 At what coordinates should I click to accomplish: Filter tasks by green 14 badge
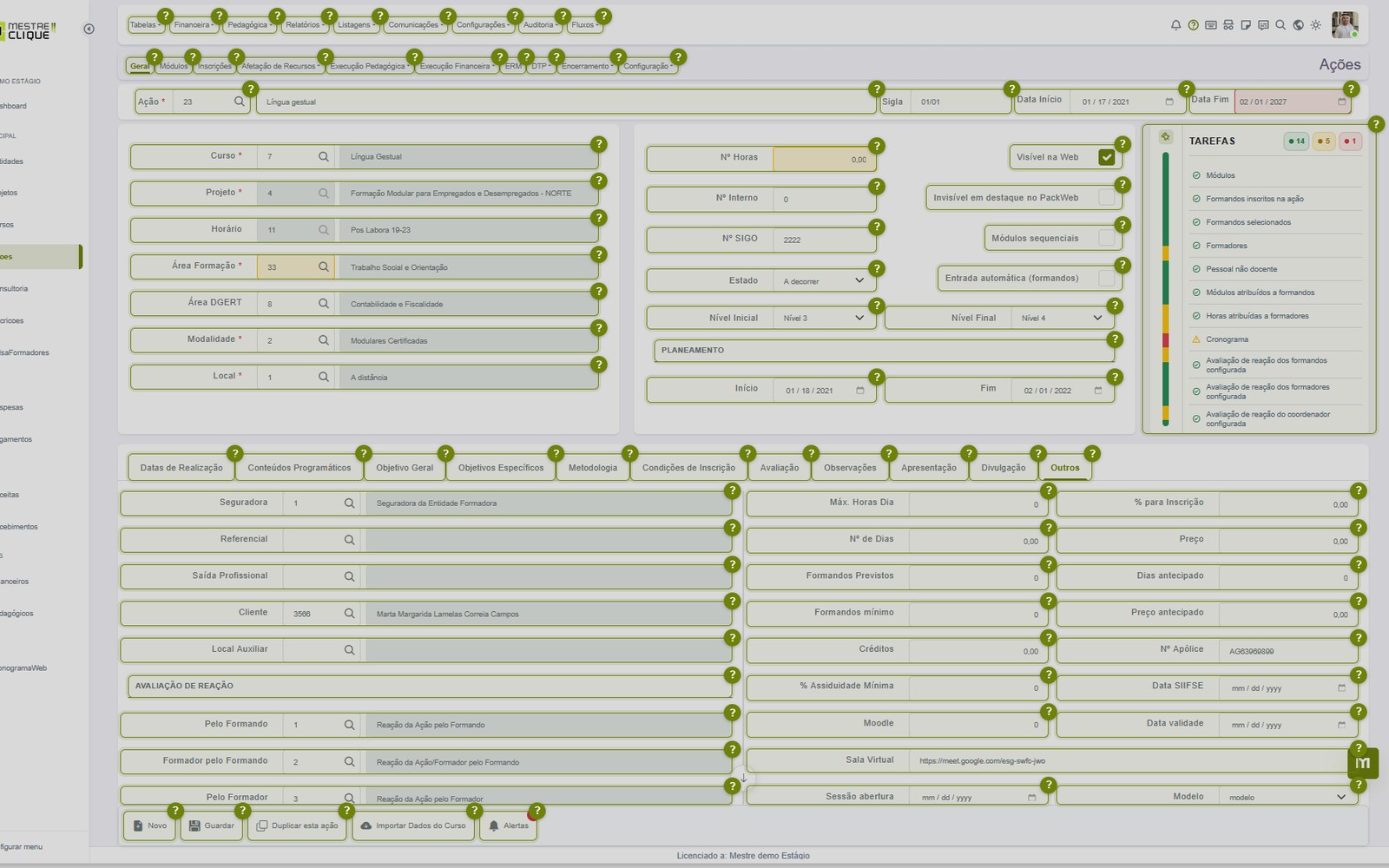click(x=1296, y=141)
